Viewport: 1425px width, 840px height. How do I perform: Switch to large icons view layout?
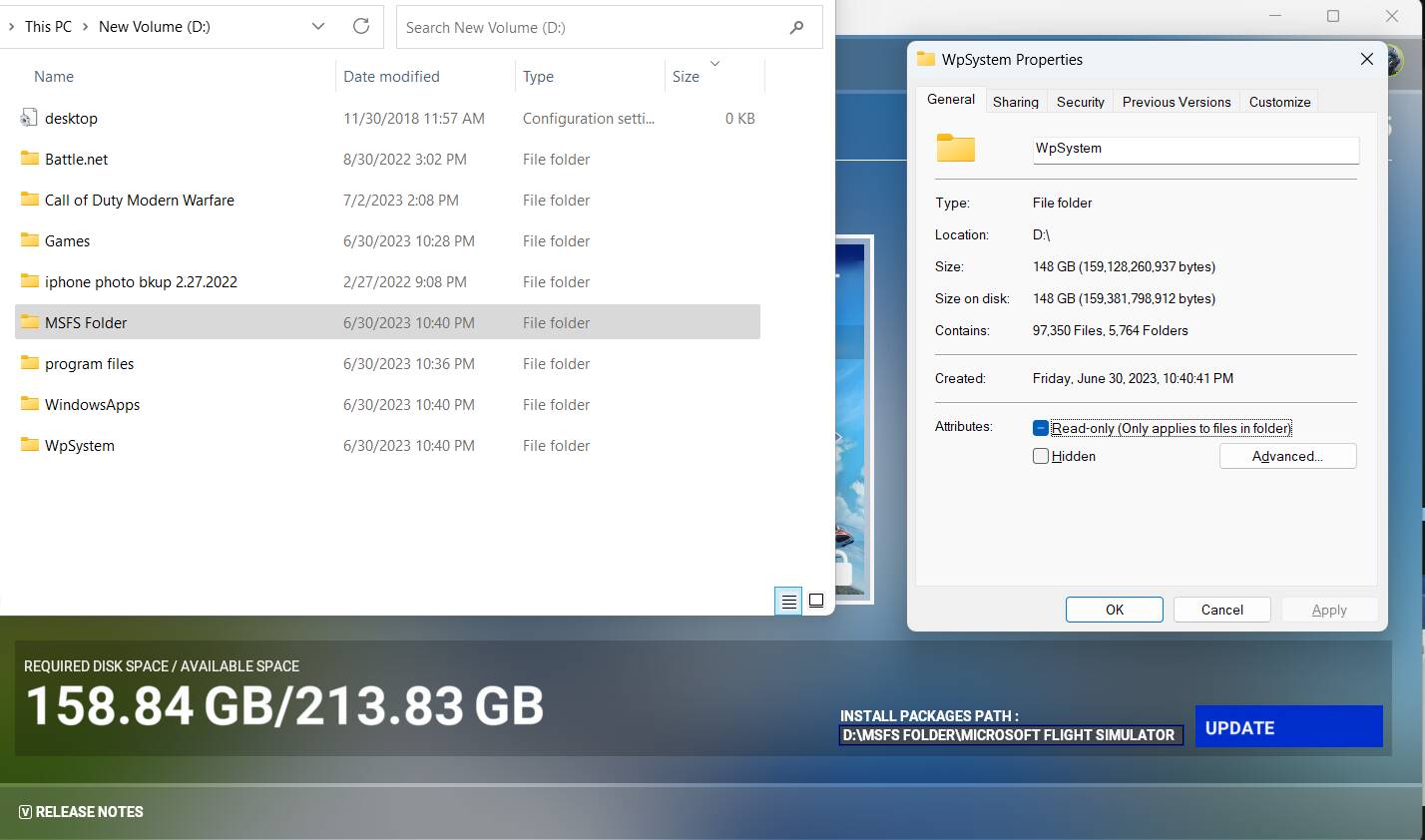(816, 601)
